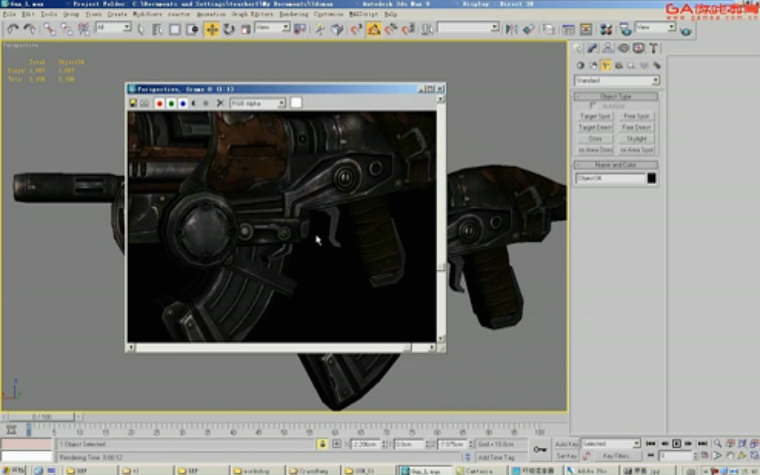Toggle the Spinner Snap button
Screen dimensions: 760x475
pos(408,29)
